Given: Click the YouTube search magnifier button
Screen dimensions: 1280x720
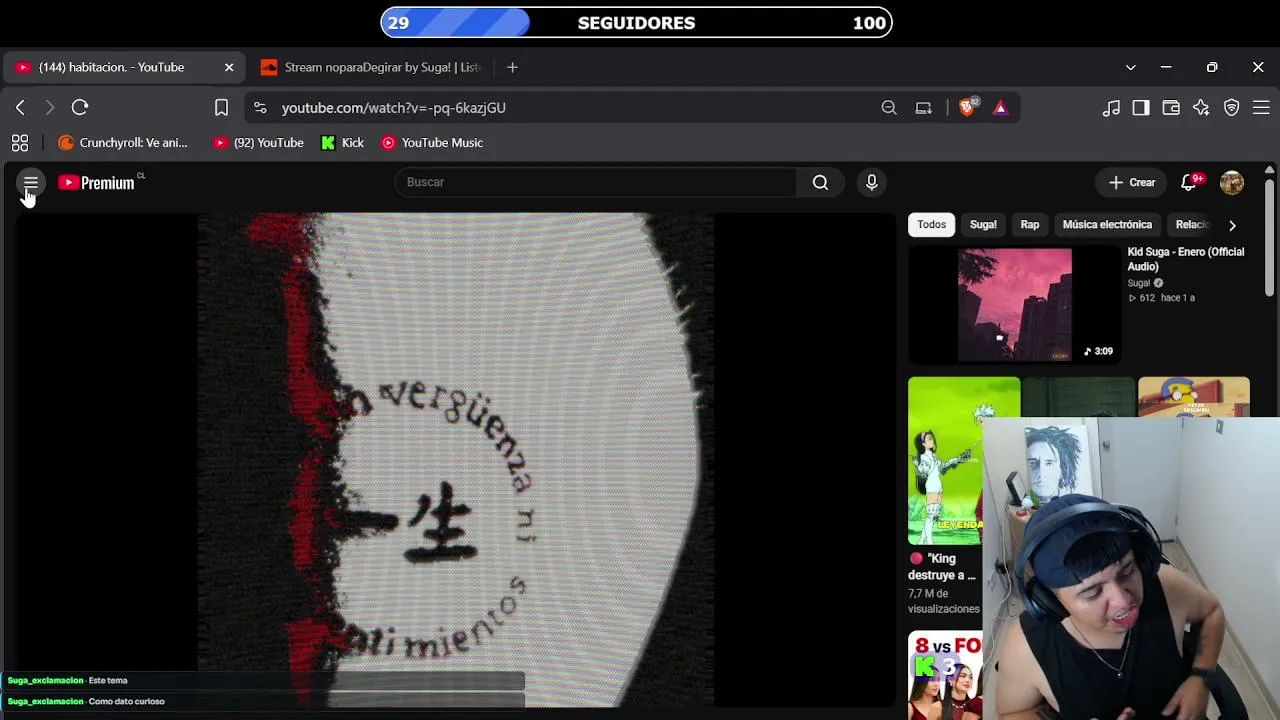Looking at the screenshot, I should coord(820,182).
